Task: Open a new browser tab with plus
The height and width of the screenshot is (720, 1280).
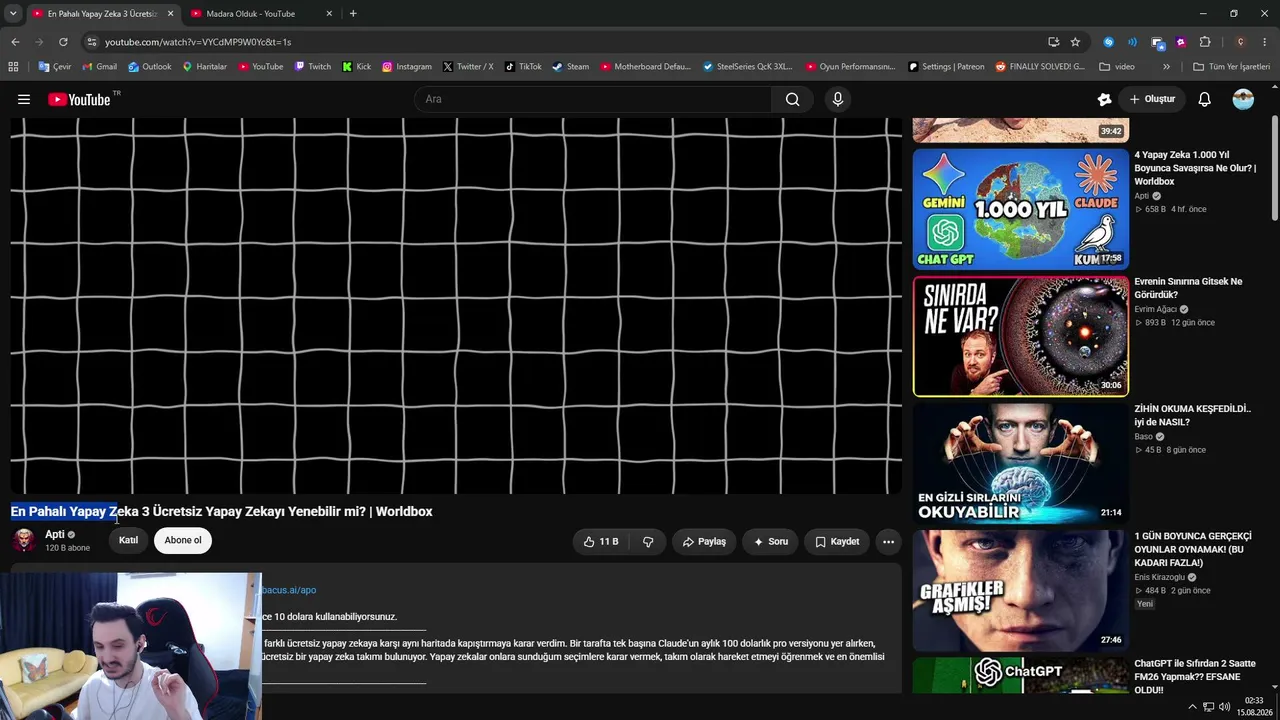Action: 353,14
